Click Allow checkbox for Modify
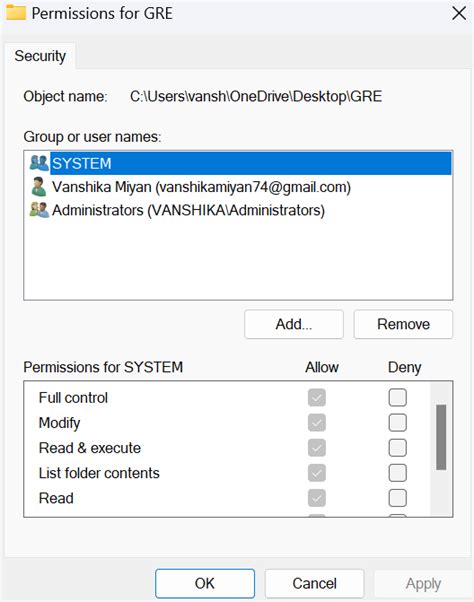 [x=317, y=423]
